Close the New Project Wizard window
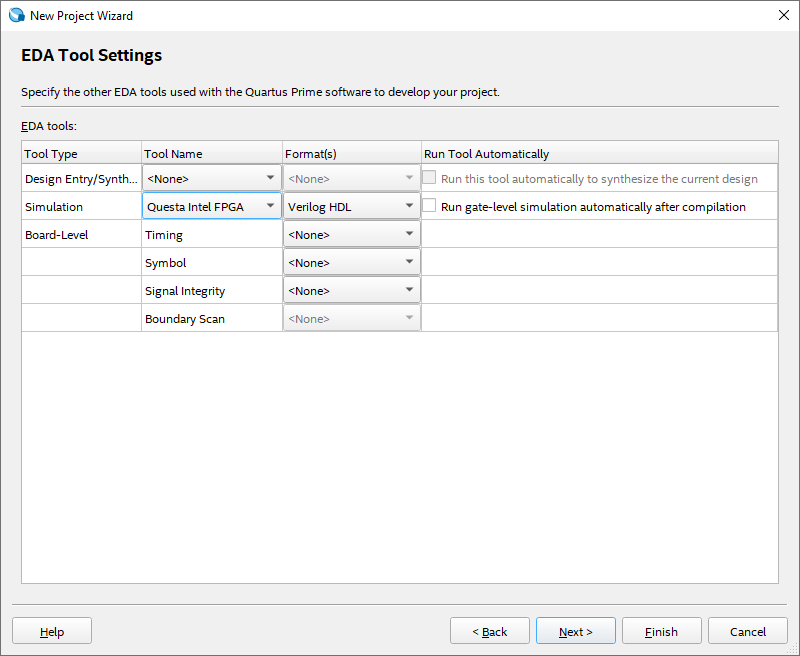The height and width of the screenshot is (656, 800). point(782,16)
